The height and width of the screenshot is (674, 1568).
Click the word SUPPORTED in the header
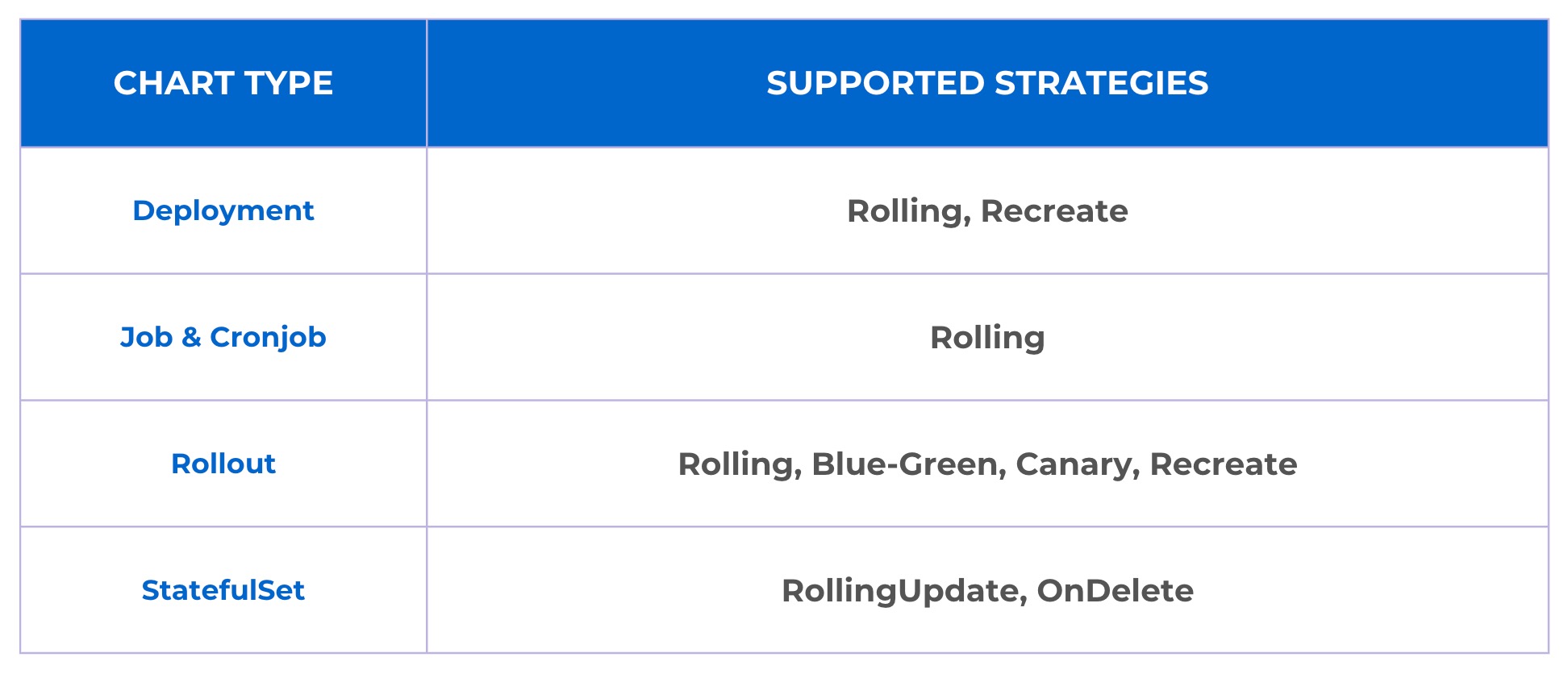[x=875, y=83]
